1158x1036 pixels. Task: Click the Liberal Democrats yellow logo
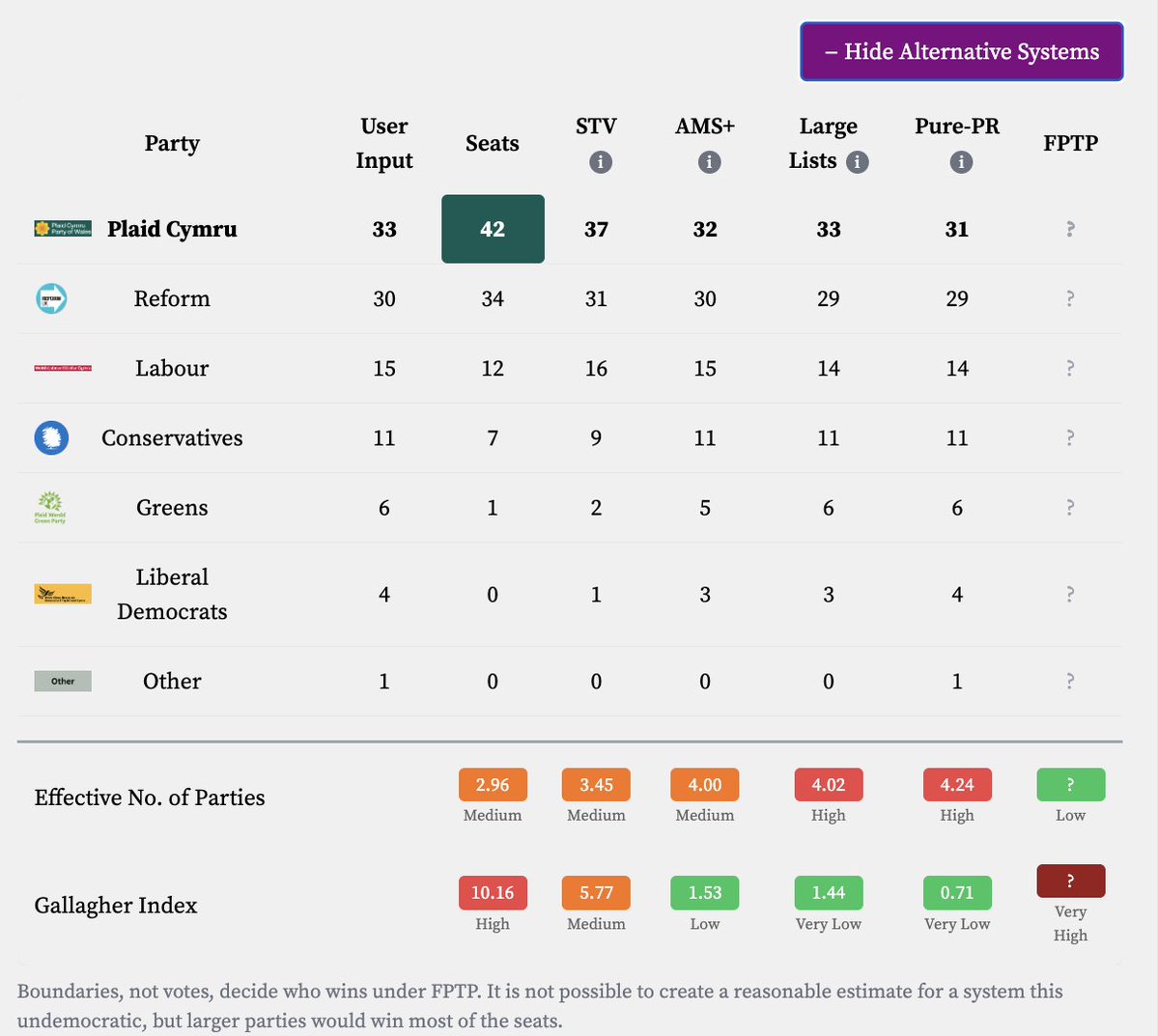click(63, 594)
